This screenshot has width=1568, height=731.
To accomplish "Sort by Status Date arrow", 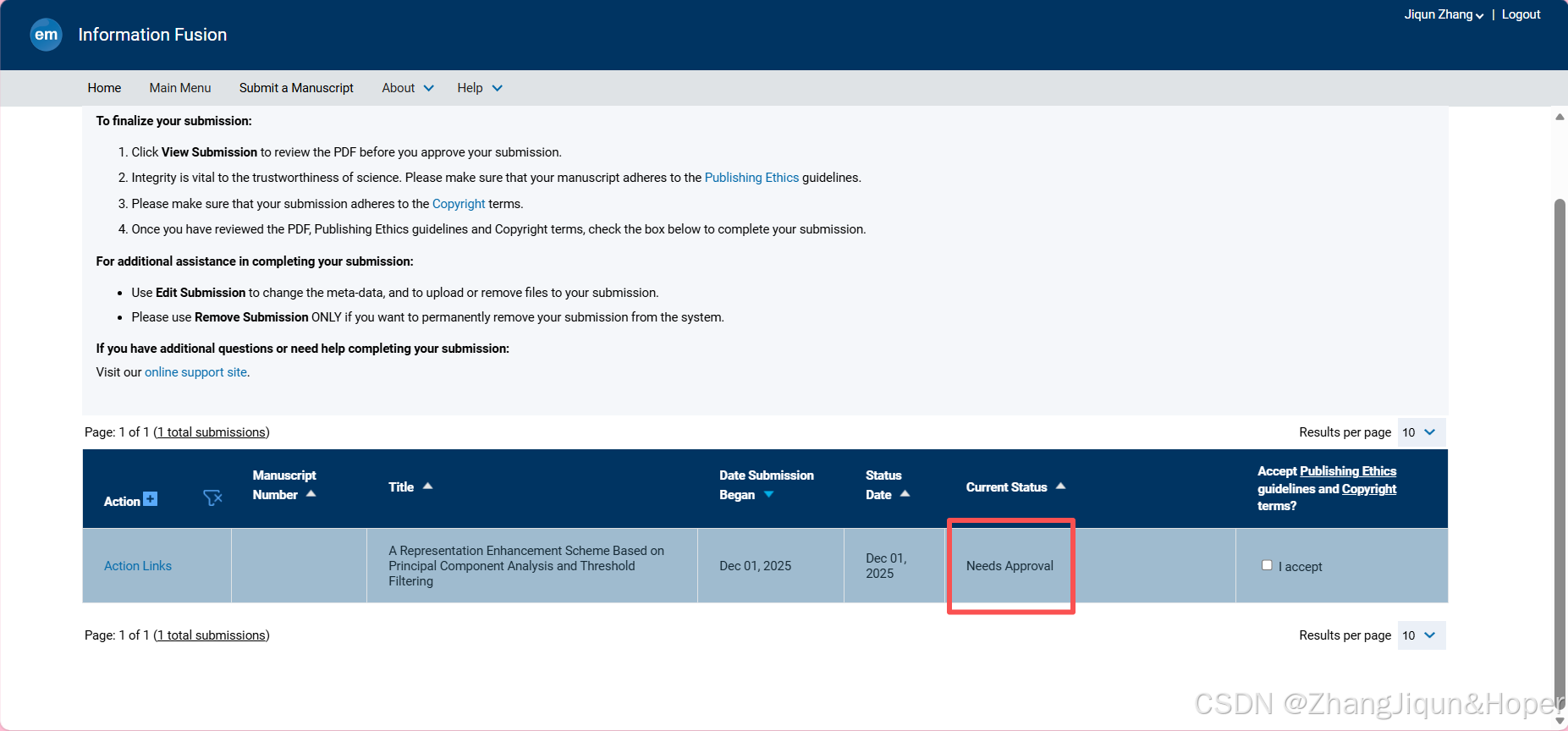I will coord(905,494).
